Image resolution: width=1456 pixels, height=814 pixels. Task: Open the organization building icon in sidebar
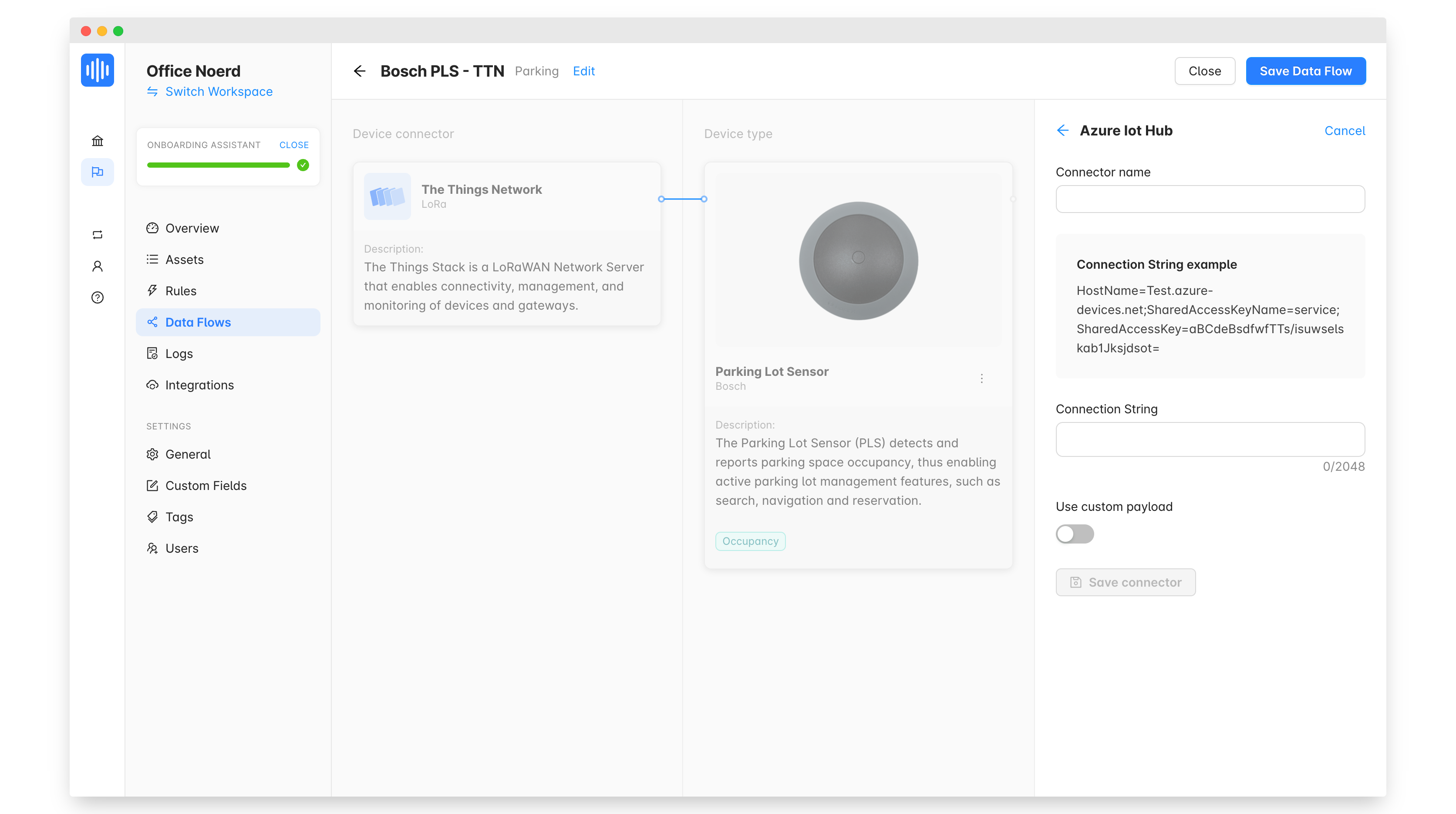(97, 141)
